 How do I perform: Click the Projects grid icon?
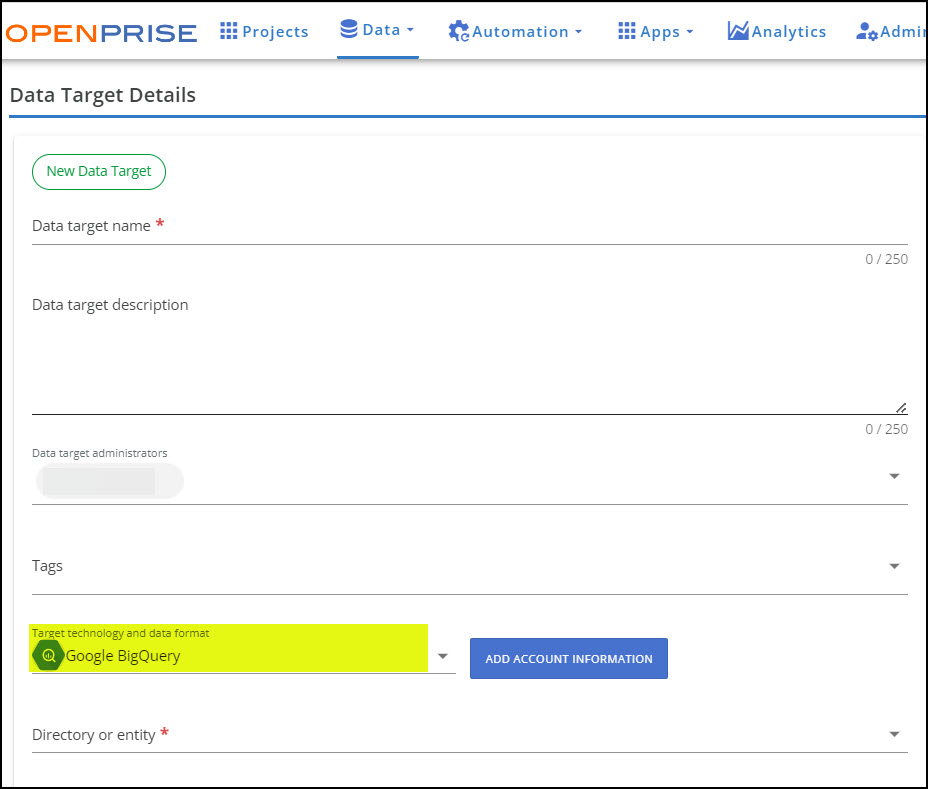tap(229, 31)
